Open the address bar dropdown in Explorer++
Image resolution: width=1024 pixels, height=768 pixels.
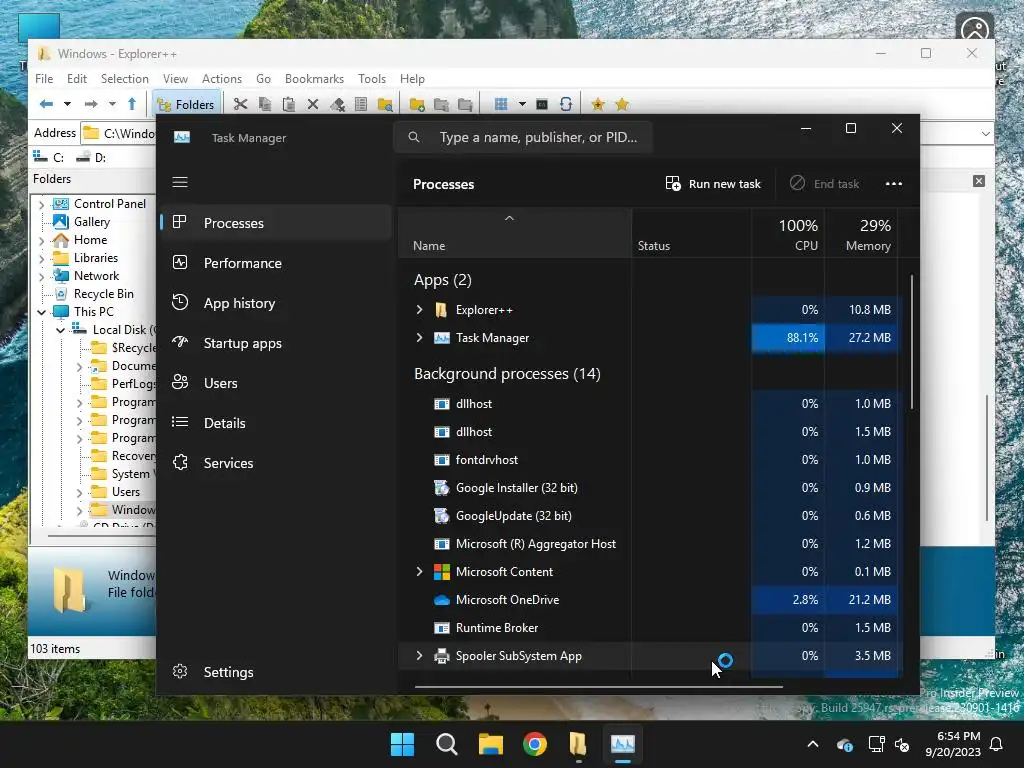point(985,133)
